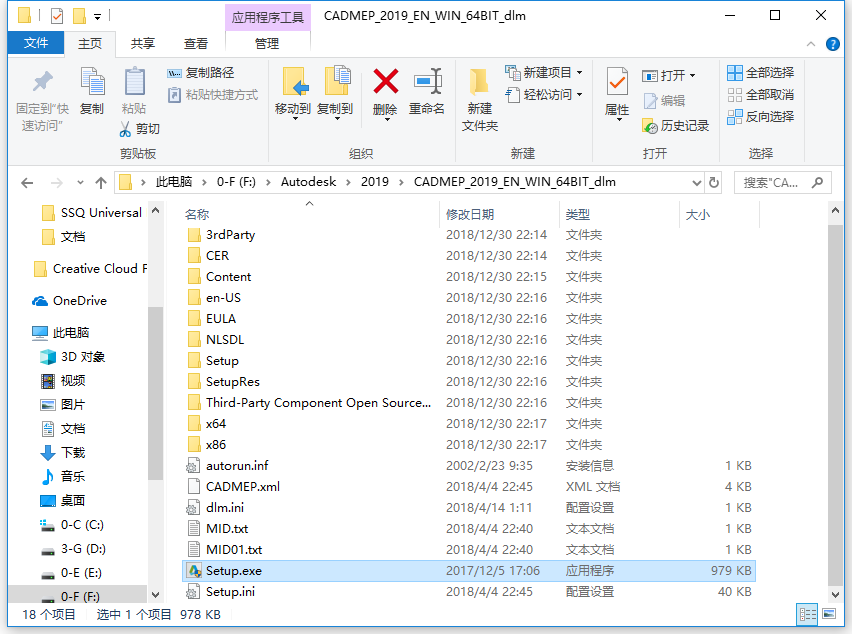The height and width of the screenshot is (634, 852).
Task: Collapse the ribbon with the chevron
Action: pyautogui.click(x=811, y=44)
